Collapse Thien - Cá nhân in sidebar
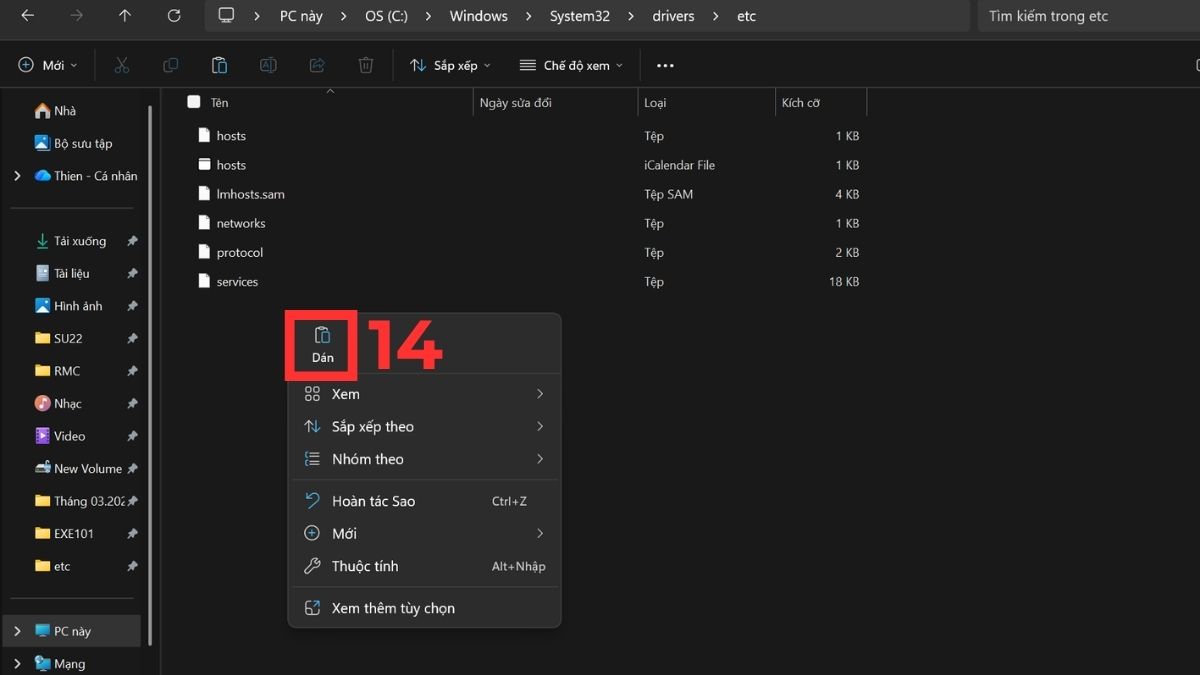The height and width of the screenshot is (675, 1200). coord(16,175)
